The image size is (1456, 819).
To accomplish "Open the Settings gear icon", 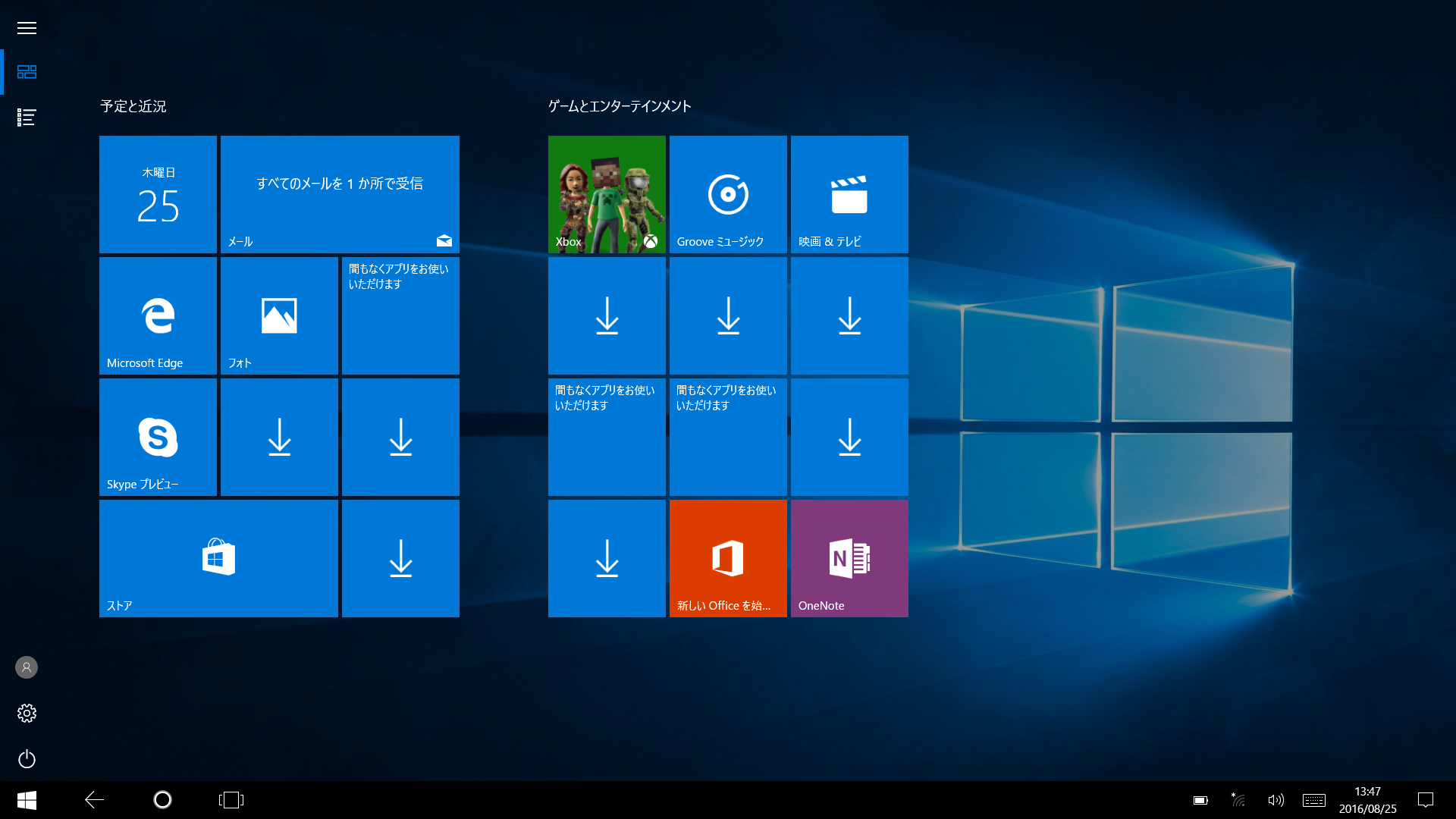I will click(27, 713).
